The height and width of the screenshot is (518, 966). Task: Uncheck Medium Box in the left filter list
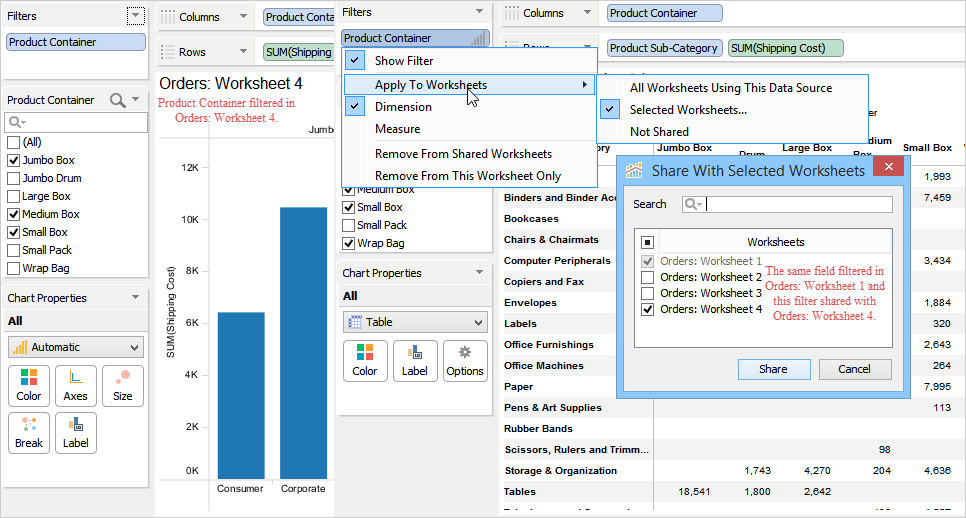[13, 214]
